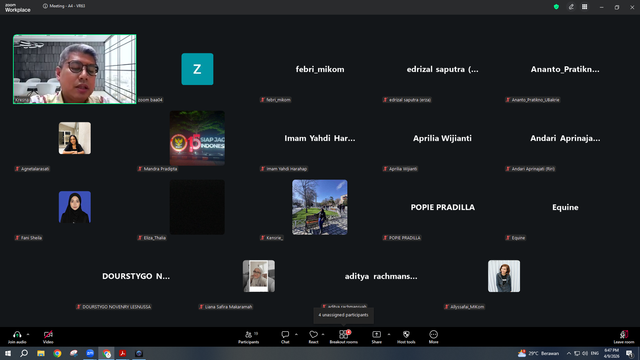Expand the React options arrow
640x360 pixels.
pyautogui.click(x=323, y=334)
